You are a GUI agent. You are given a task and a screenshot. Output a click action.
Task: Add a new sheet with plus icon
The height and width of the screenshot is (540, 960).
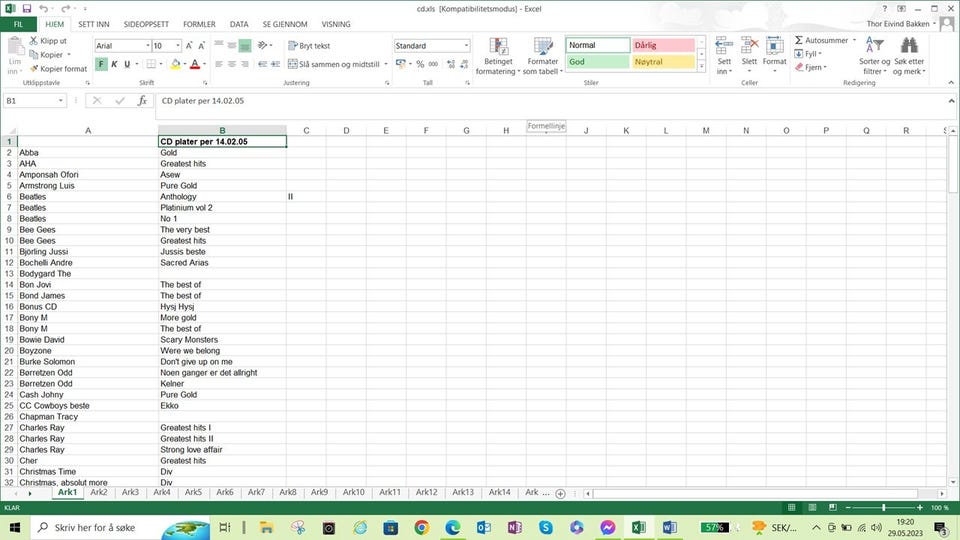pos(560,493)
